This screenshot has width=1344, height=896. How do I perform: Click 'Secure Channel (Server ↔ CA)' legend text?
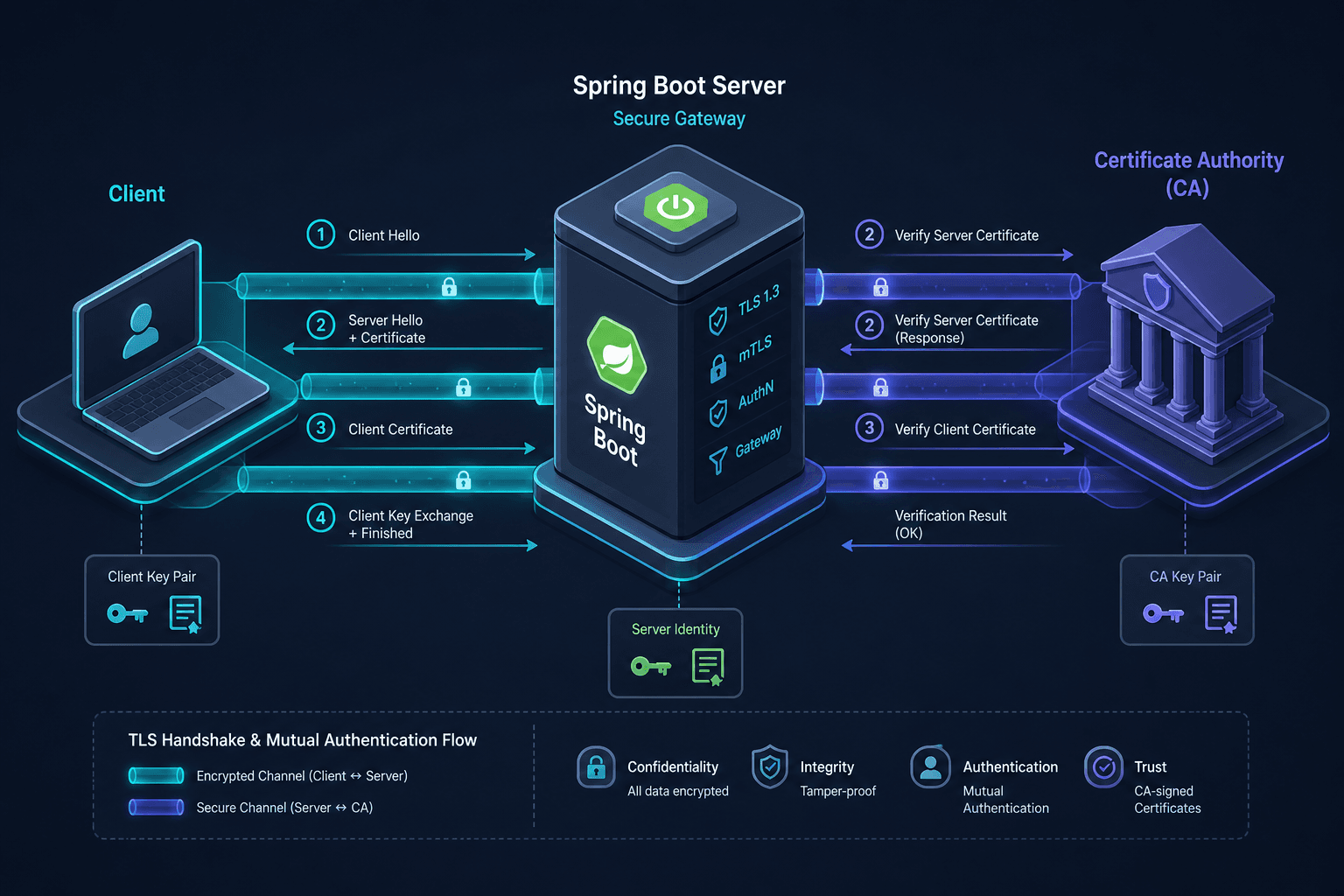(284, 808)
